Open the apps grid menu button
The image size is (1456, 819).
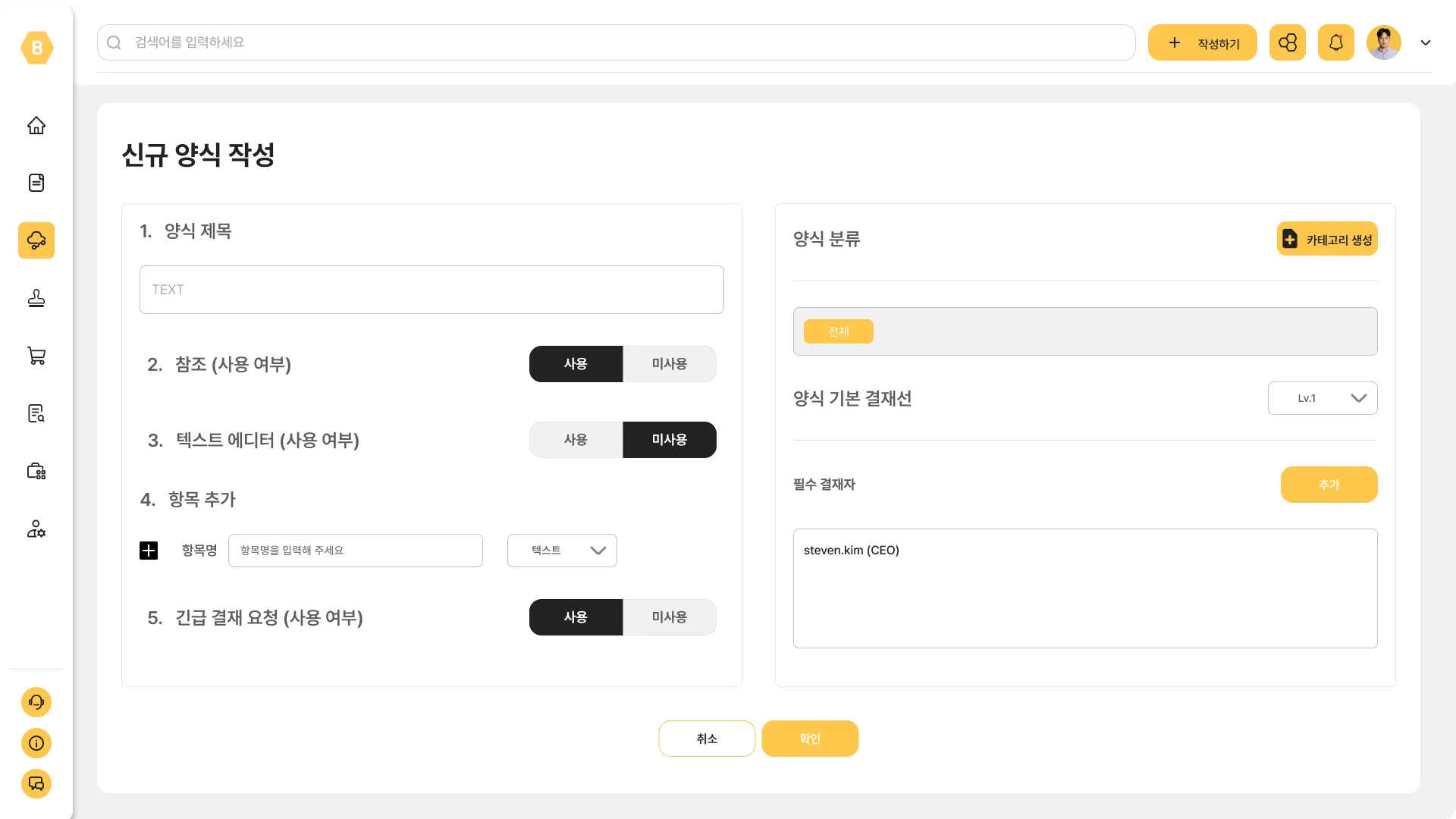pos(1287,42)
